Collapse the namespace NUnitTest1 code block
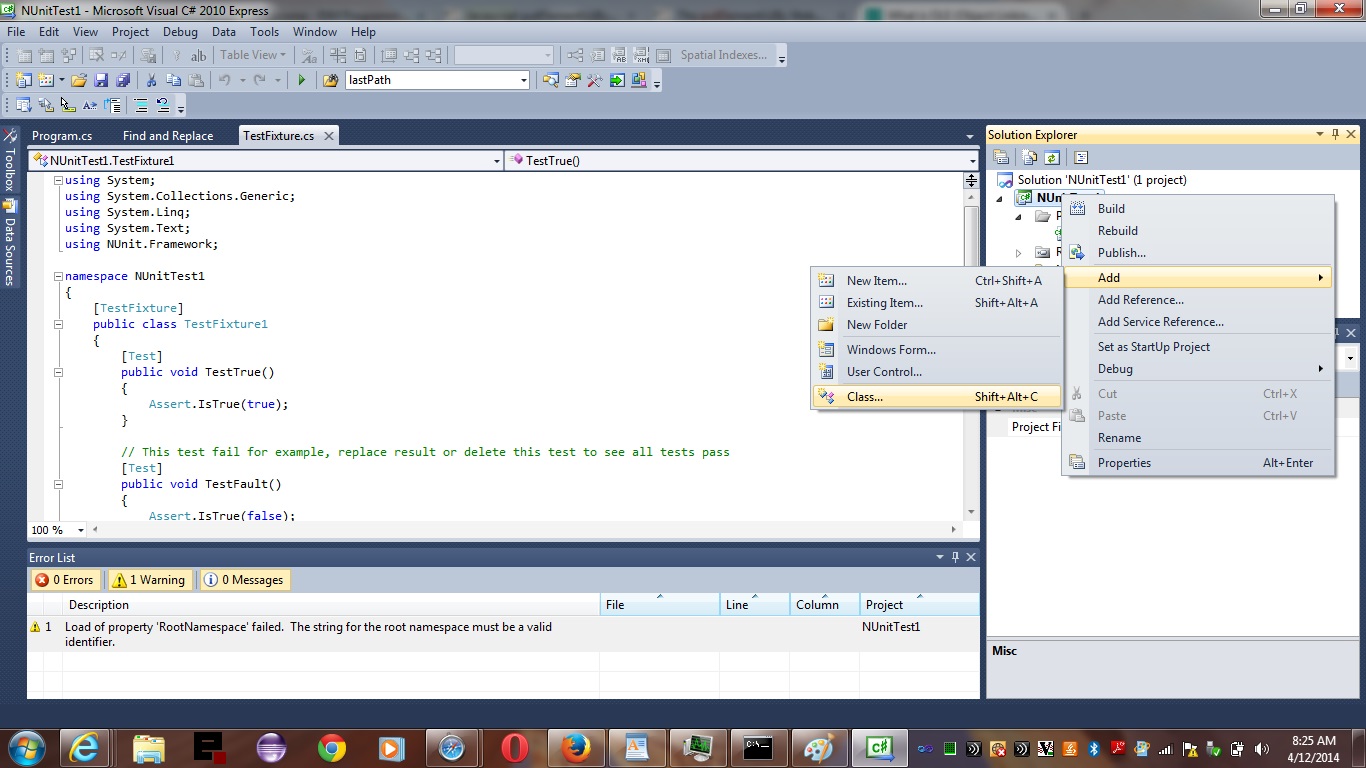Viewport: 1366px width, 768px height. coord(58,276)
